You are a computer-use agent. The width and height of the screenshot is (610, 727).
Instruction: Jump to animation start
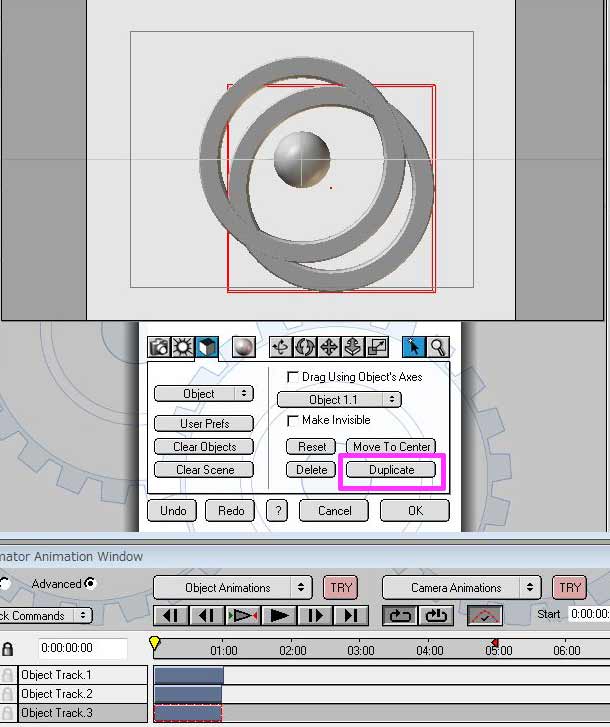coord(171,616)
